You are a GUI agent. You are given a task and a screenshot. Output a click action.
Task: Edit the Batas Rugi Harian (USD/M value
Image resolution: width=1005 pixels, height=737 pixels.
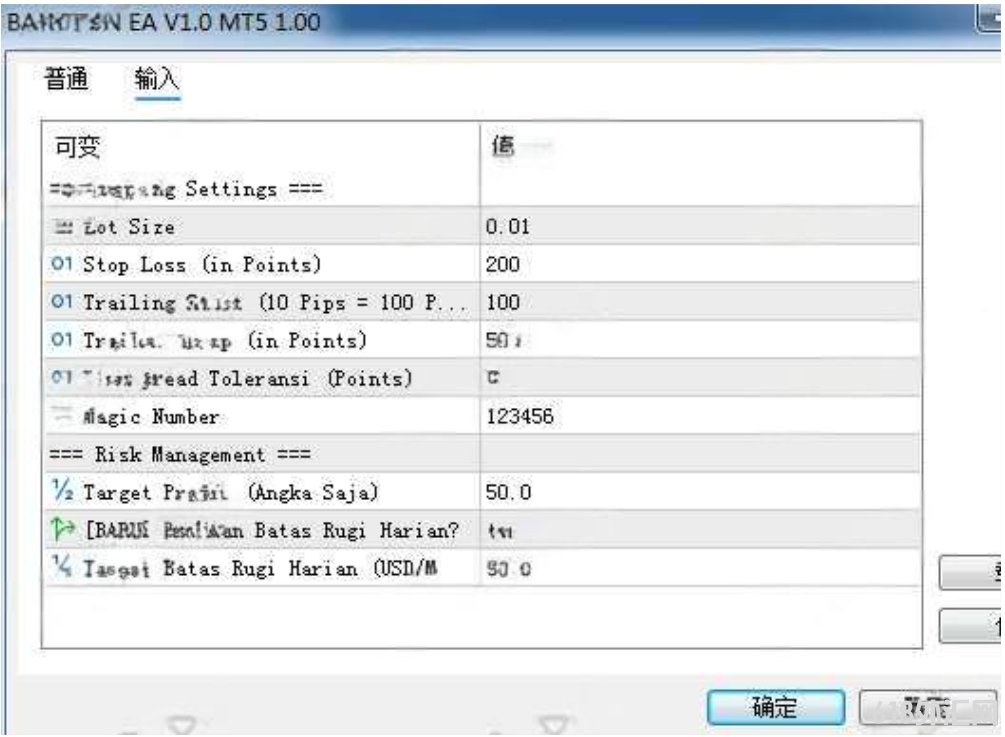pyautogui.click(x=700, y=568)
